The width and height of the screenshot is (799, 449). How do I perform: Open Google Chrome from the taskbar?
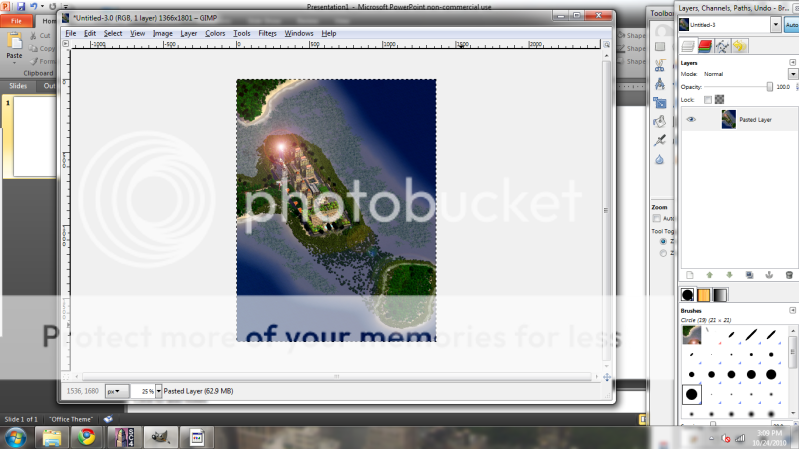pos(86,437)
